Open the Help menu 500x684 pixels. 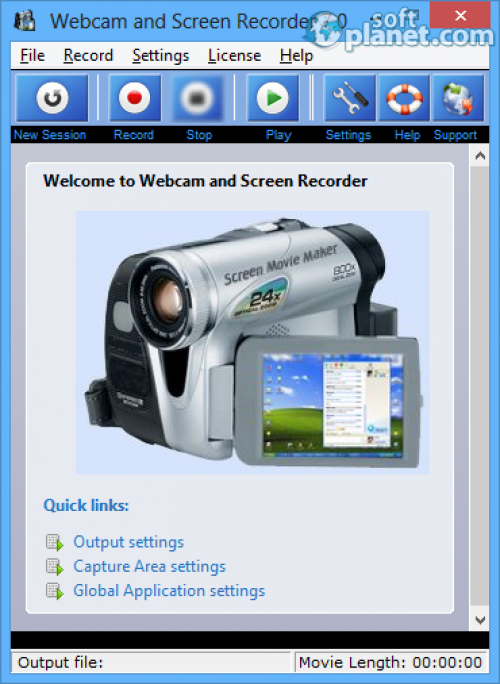[x=296, y=56]
